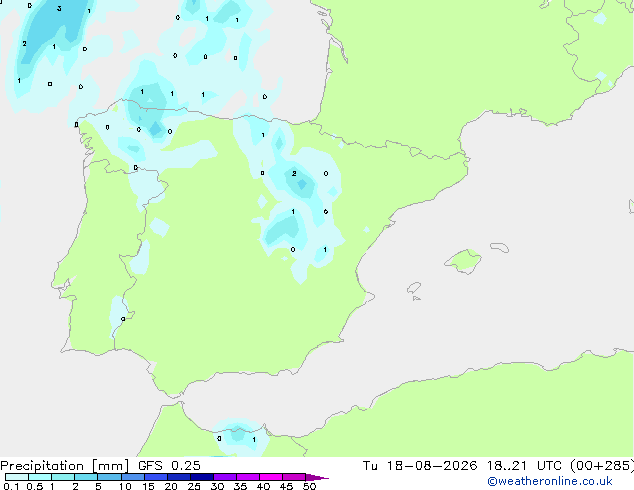This screenshot has width=634, height=490.
Task: Click the 35–40 mm violet legend swatch
Action: [248, 477]
